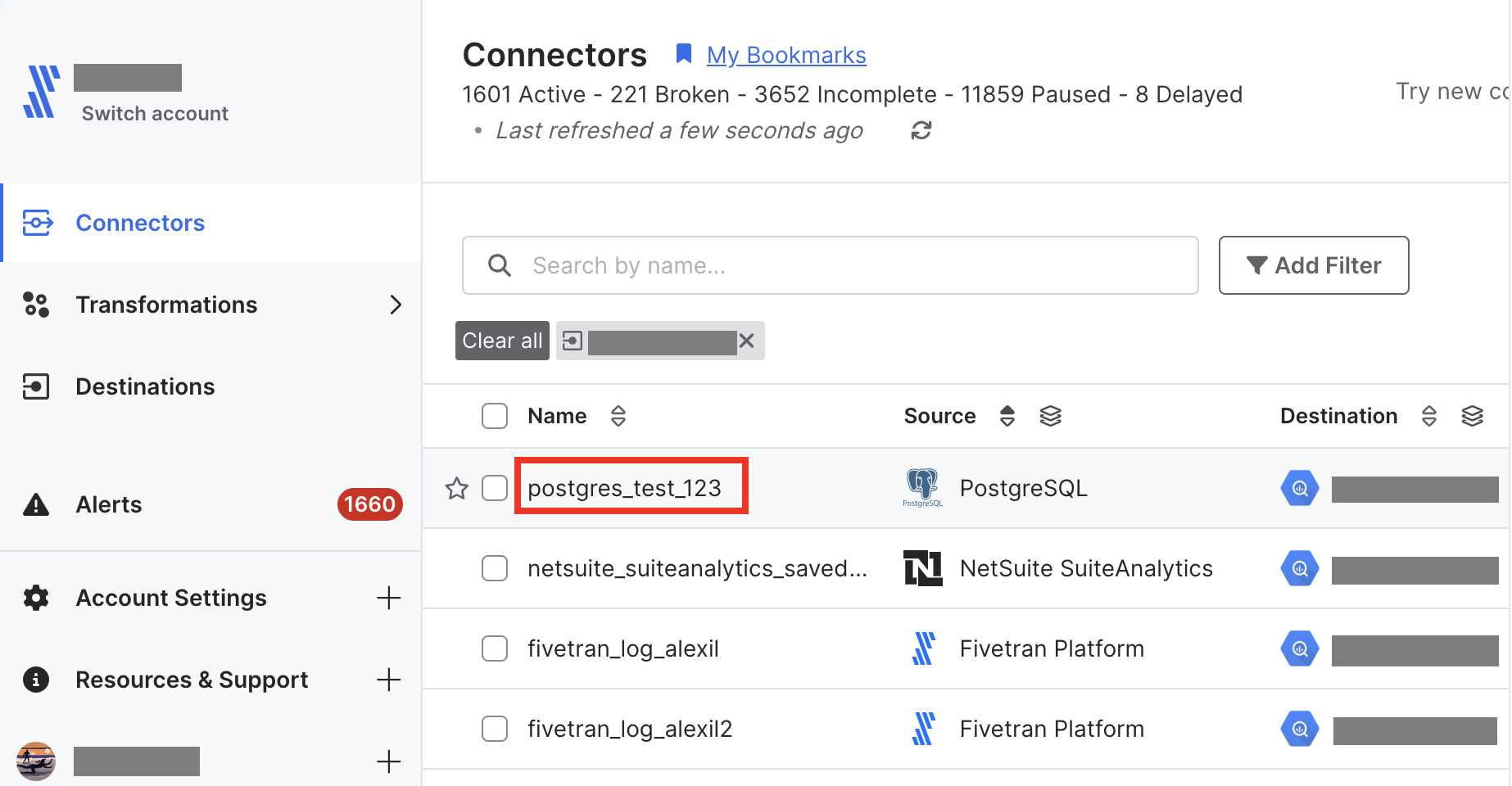The width and height of the screenshot is (1512, 786).
Task: Expand Resources & Support with plus icon
Action: (389, 680)
